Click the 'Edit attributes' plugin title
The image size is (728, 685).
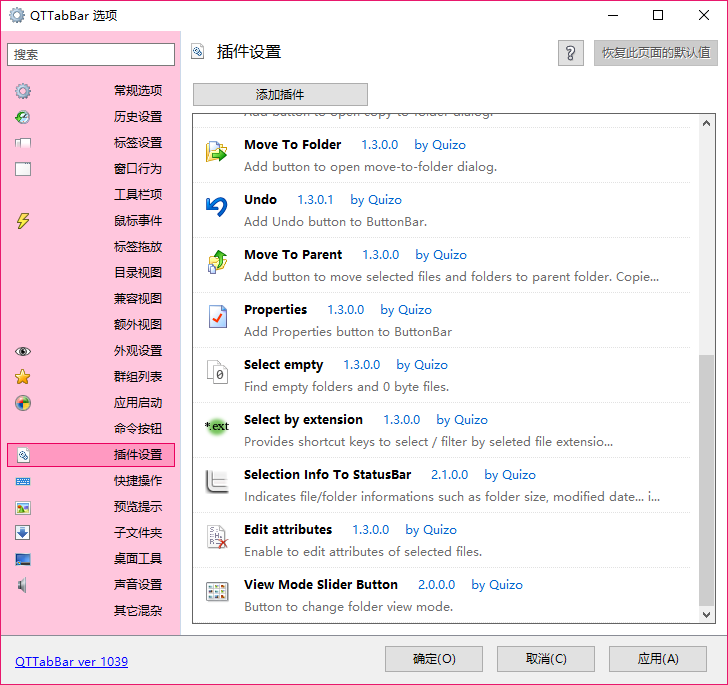click(x=288, y=529)
